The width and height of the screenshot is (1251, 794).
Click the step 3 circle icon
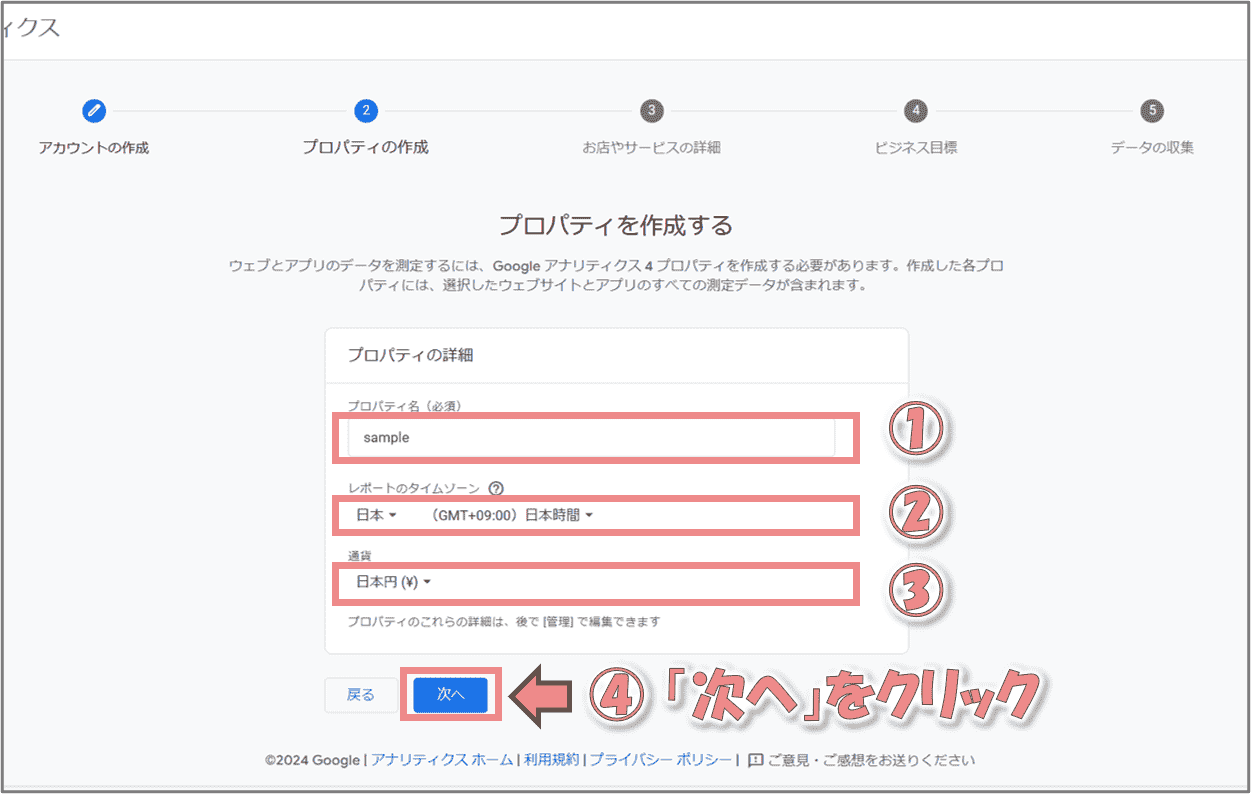652,110
